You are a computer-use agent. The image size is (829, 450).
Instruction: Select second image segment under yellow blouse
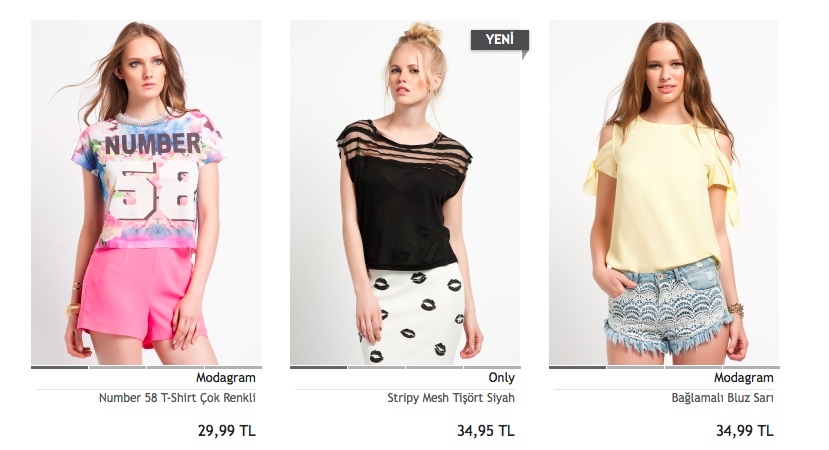635,367
